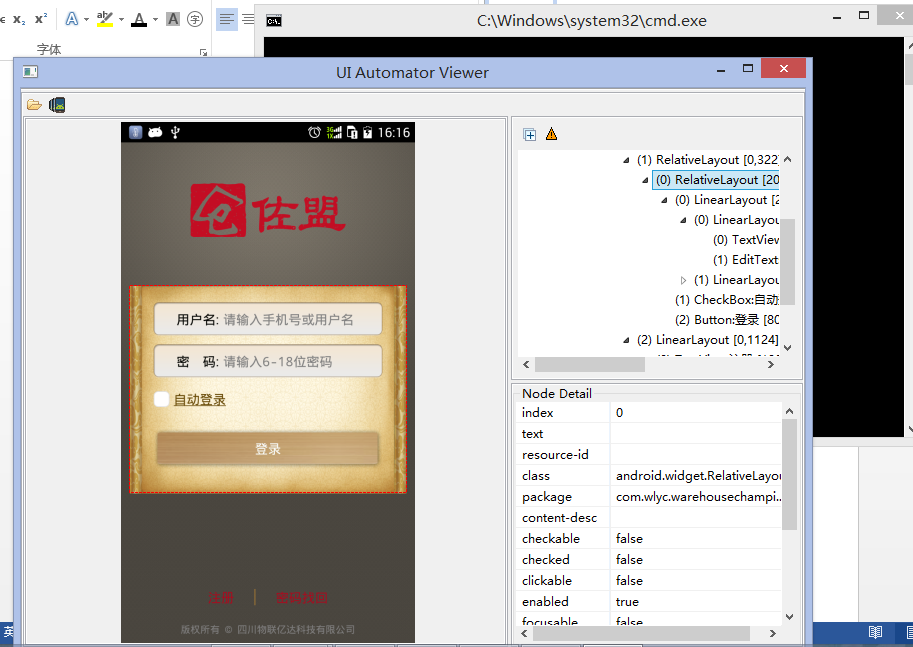Collapse the selected (0) RelativeLayout node

tap(645, 180)
